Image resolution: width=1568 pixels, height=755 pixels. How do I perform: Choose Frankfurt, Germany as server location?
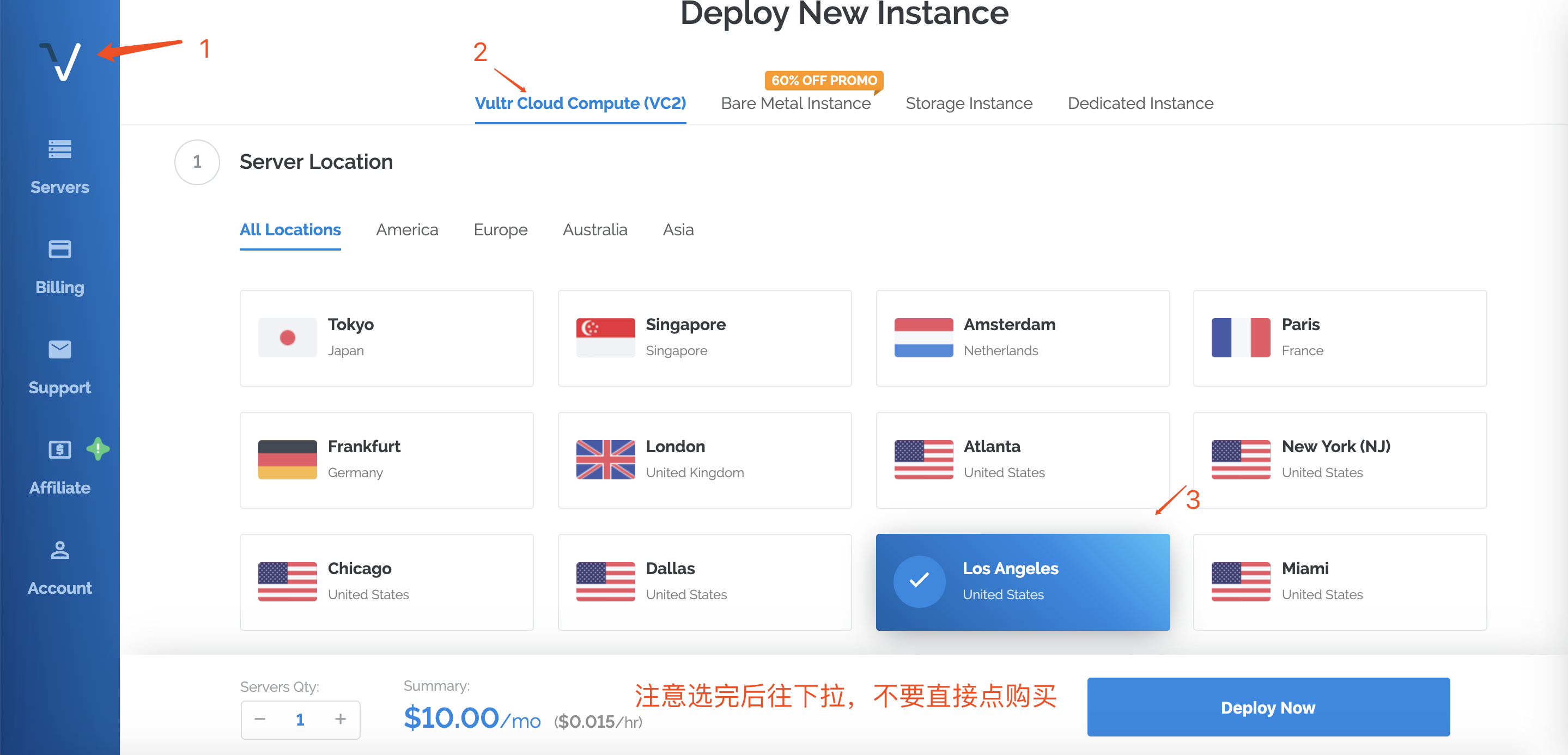386,460
